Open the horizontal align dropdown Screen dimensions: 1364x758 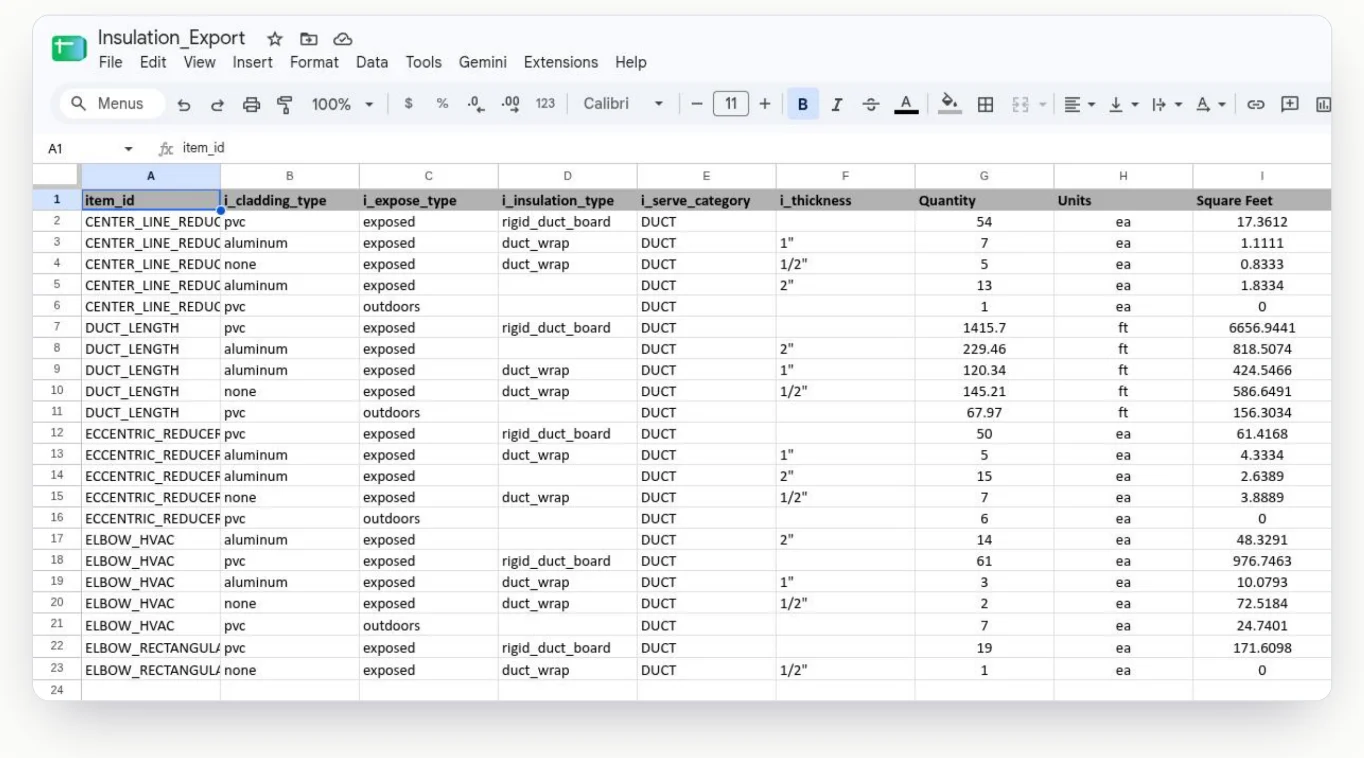click(1079, 104)
